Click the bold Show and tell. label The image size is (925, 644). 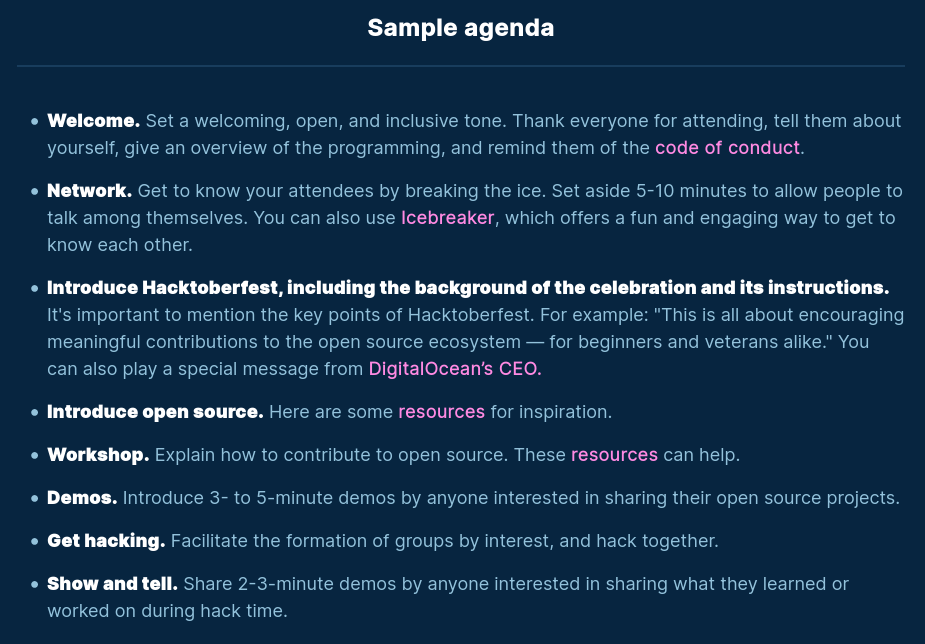click(113, 584)
